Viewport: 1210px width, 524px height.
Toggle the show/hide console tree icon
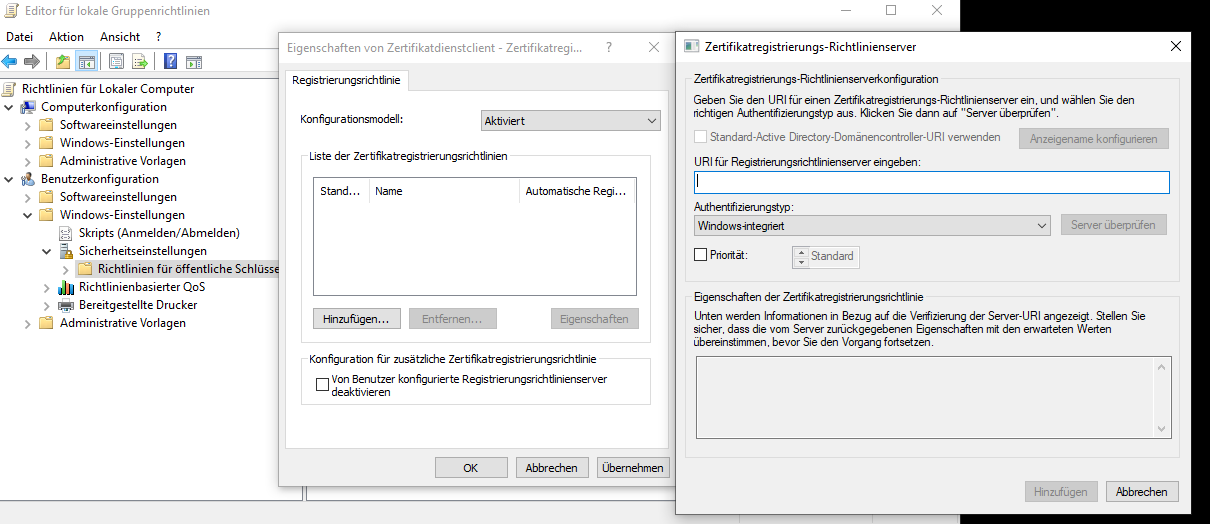tap(87, 62)
